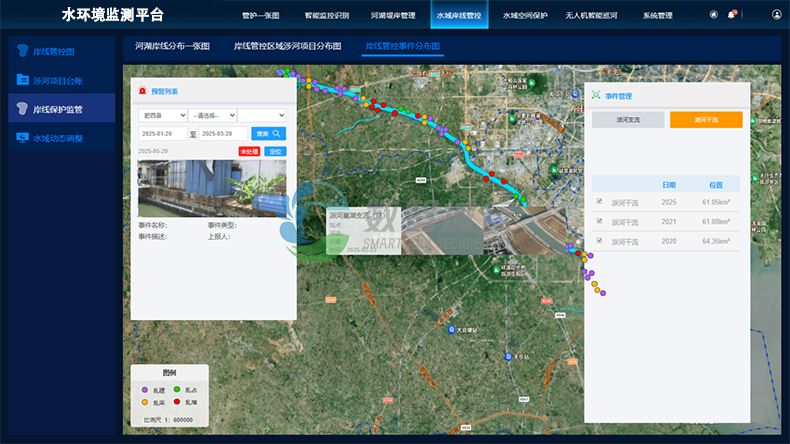Screen dimensions: 790x444
Task: Toggle the checkbox for the 2025 派河干流 row
Action: click(599, 202)
